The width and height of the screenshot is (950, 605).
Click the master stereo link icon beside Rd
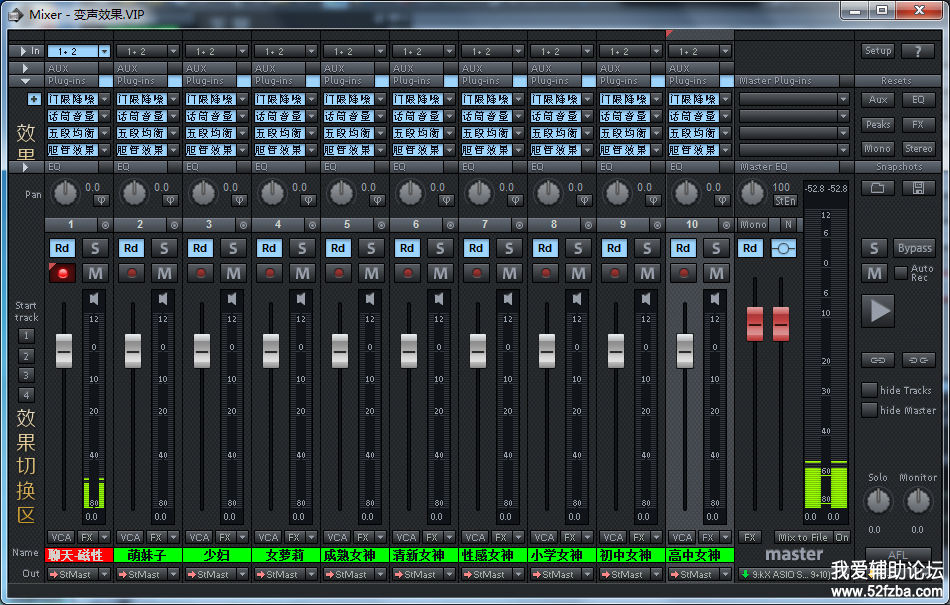[x=783, y=248]
